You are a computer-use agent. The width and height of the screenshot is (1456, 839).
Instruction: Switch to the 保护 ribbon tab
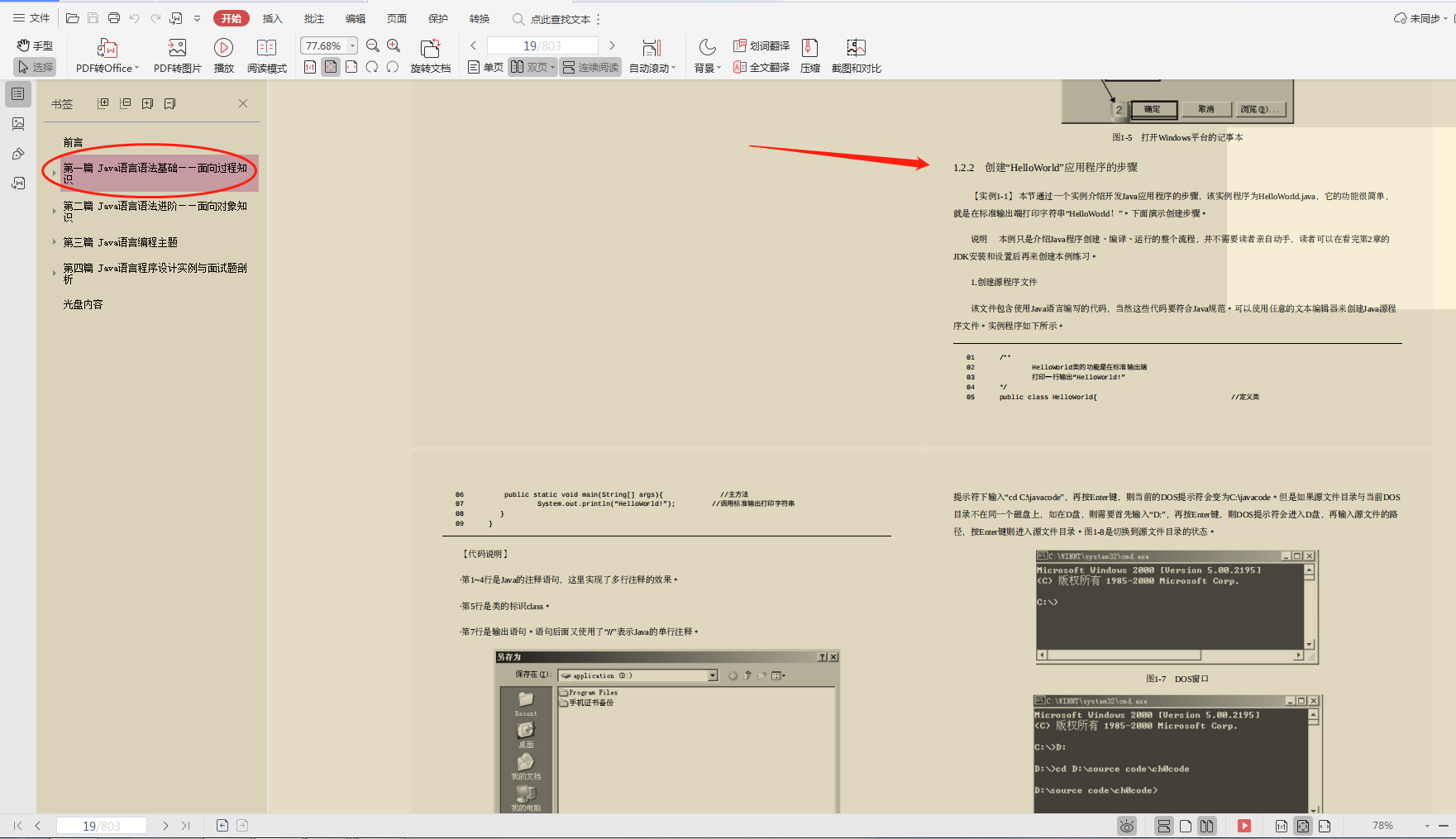tap(438, 18)
